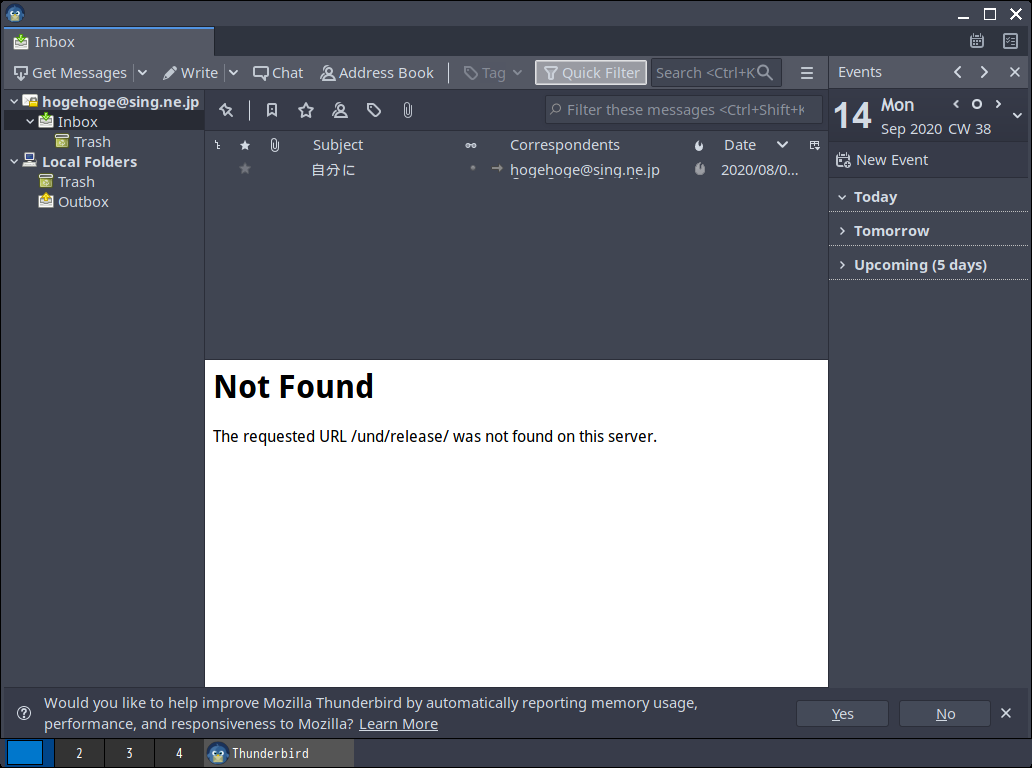Open Trash under hogehoge account Inbox

tap(92, 141)
